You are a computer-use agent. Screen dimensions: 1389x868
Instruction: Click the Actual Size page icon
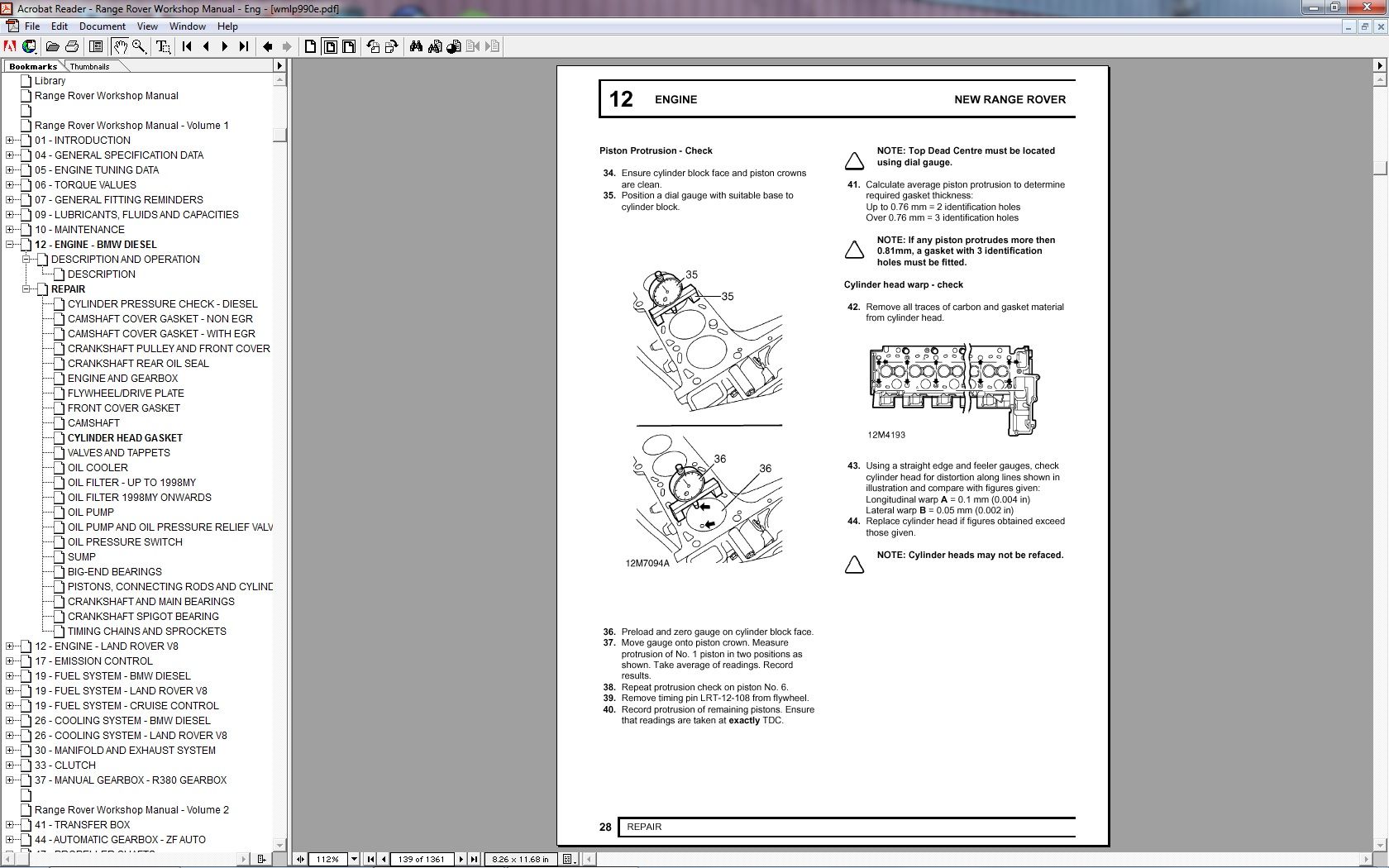[311, 46]
